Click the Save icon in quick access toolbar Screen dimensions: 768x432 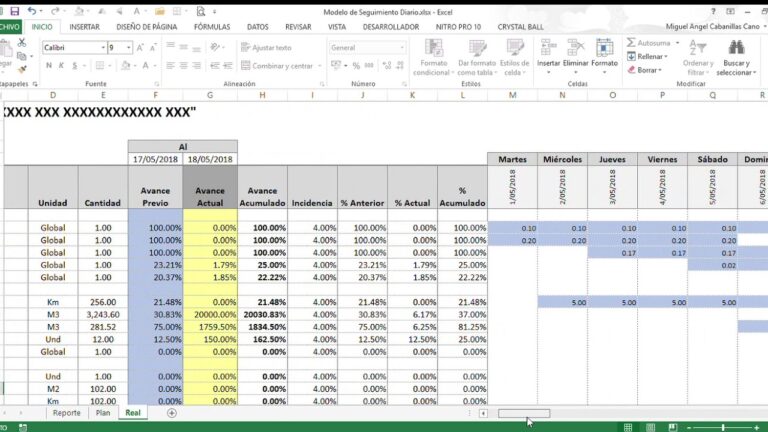[x=15, y=11]
